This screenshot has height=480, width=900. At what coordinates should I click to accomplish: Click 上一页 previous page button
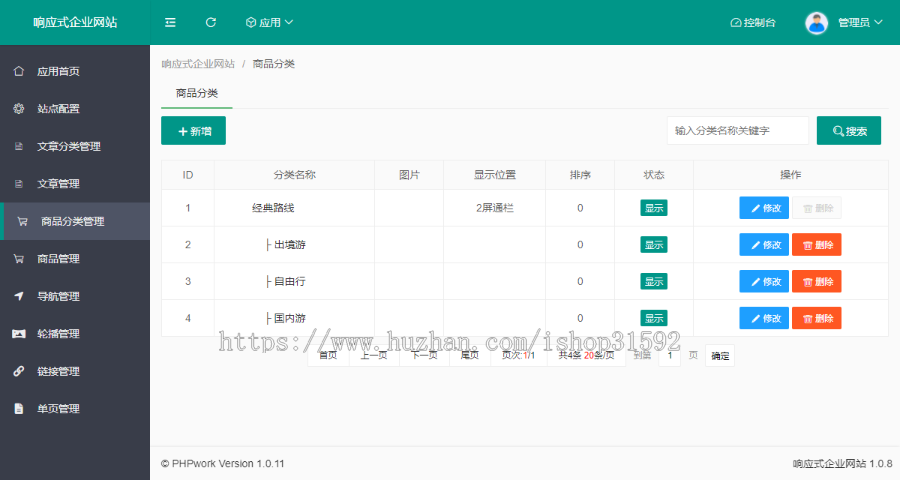(x=374, y=355)
